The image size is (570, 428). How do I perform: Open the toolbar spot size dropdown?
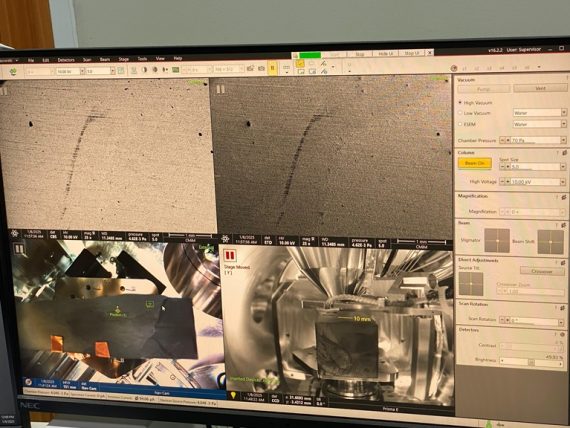[113, 71]
